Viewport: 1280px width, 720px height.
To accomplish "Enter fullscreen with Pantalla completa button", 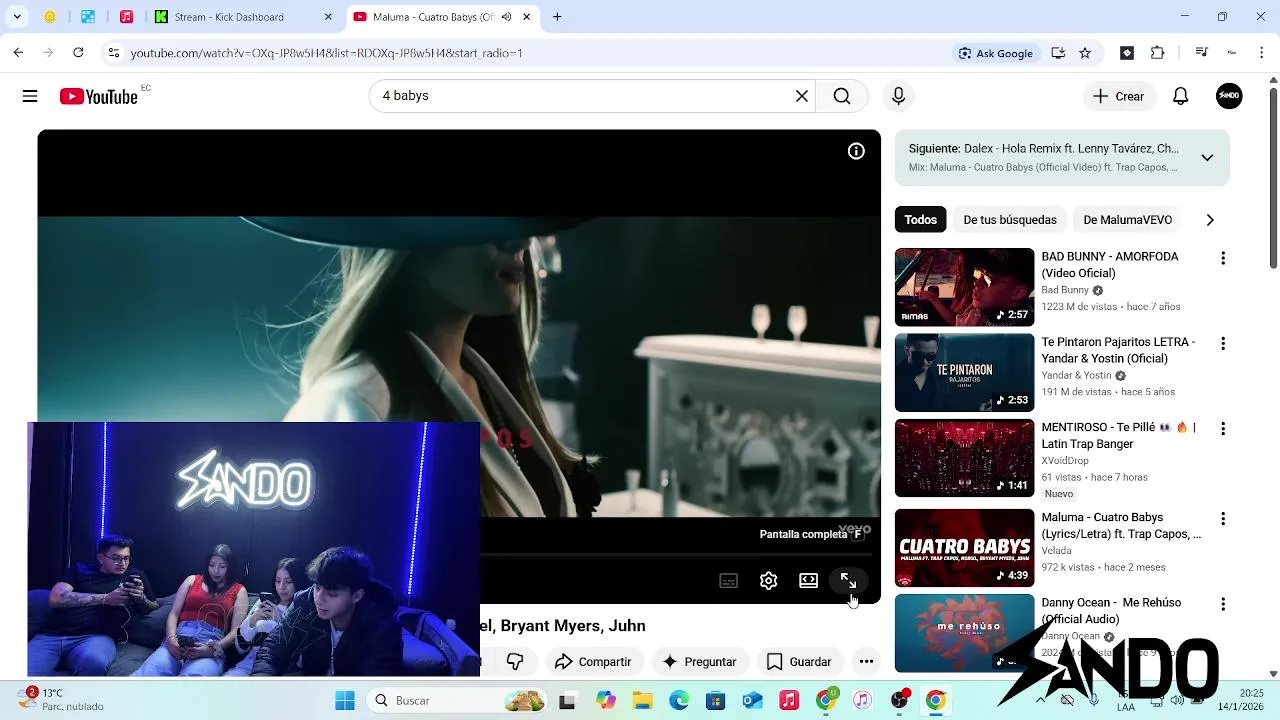I will click(x=848, y=581).
